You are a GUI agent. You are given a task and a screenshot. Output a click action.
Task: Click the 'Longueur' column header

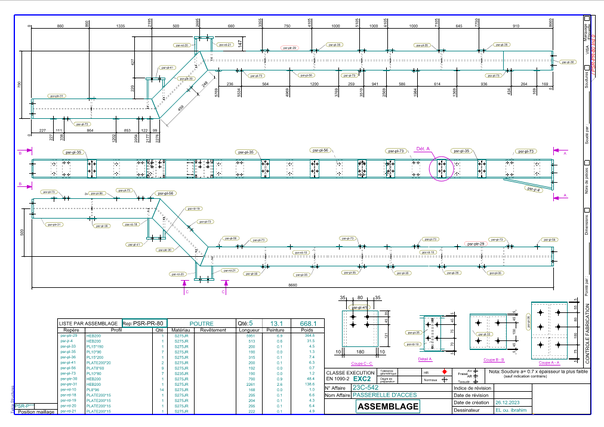point(249,330)
